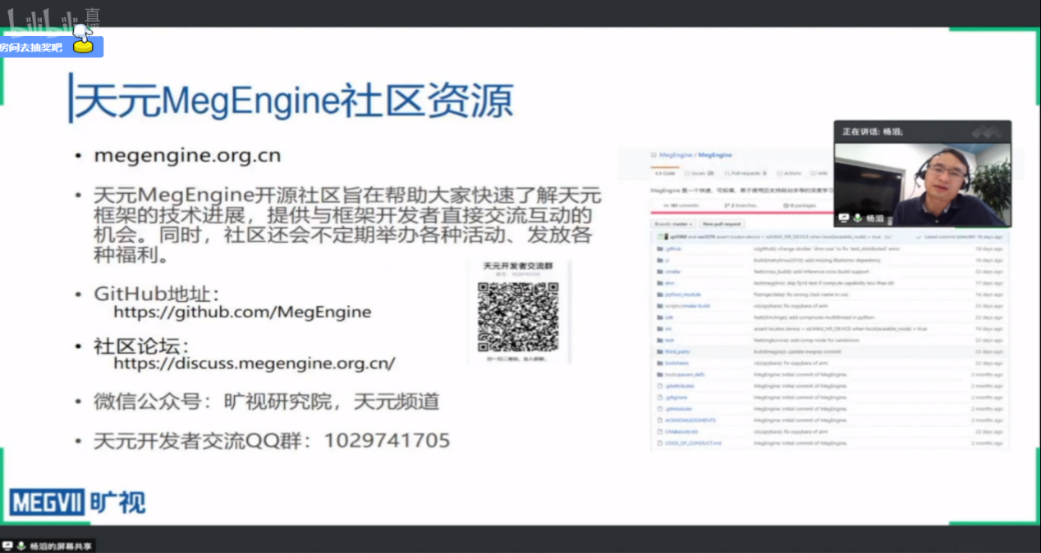
Task: Click the screen icon on speaker video overlay
Action: 844,217
